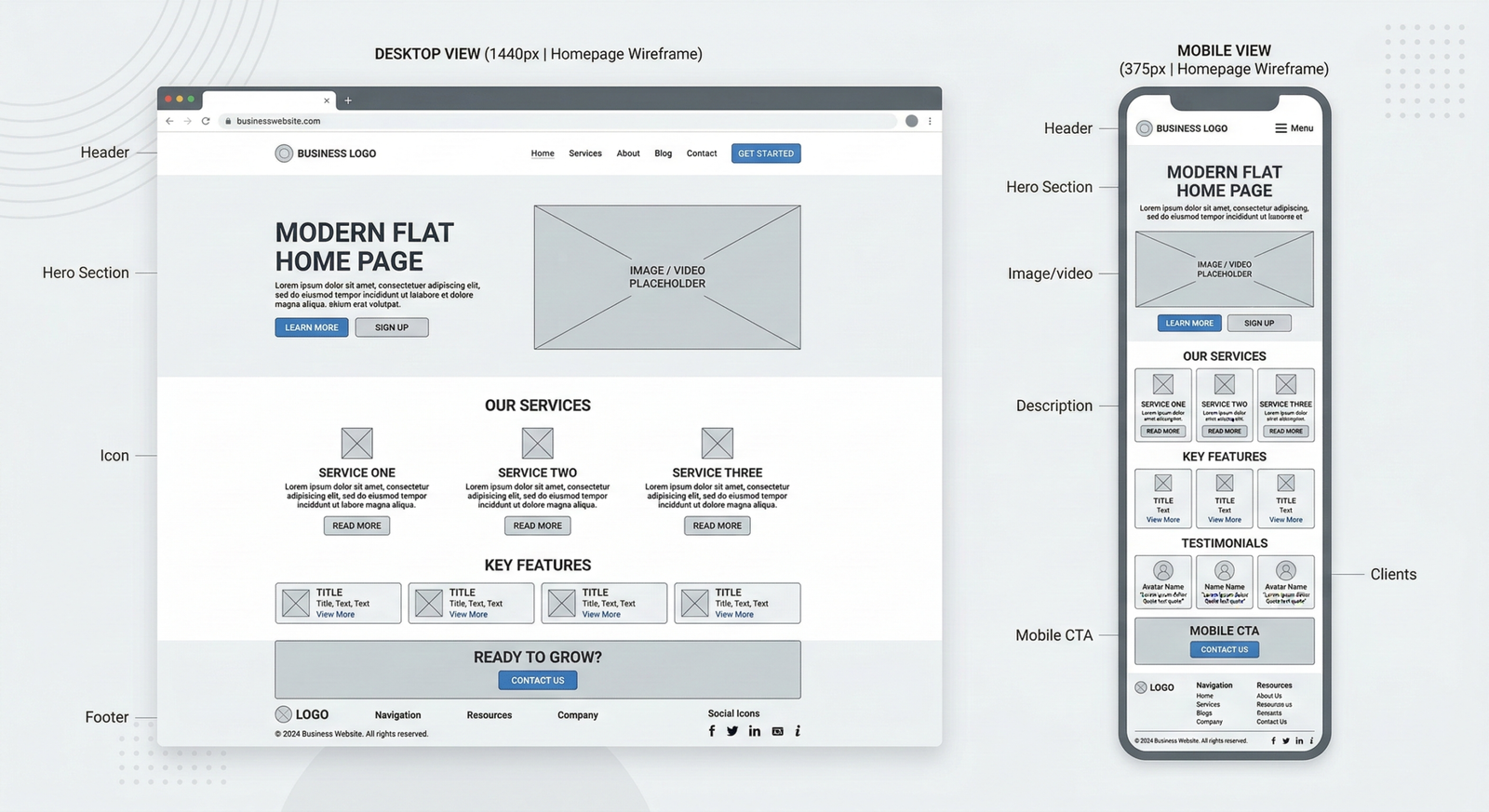Select About in the desktop navigation

[x=628, y=153]
